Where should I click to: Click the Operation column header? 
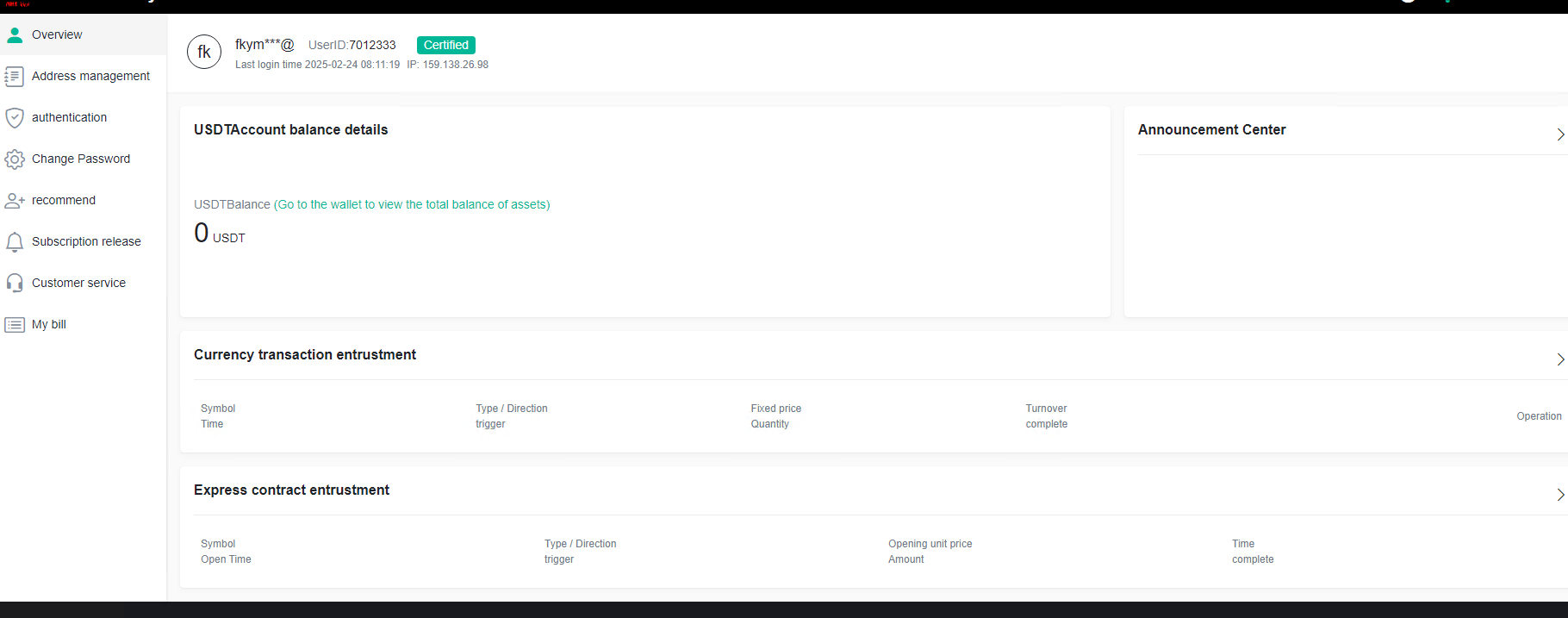click(1539, 416)
